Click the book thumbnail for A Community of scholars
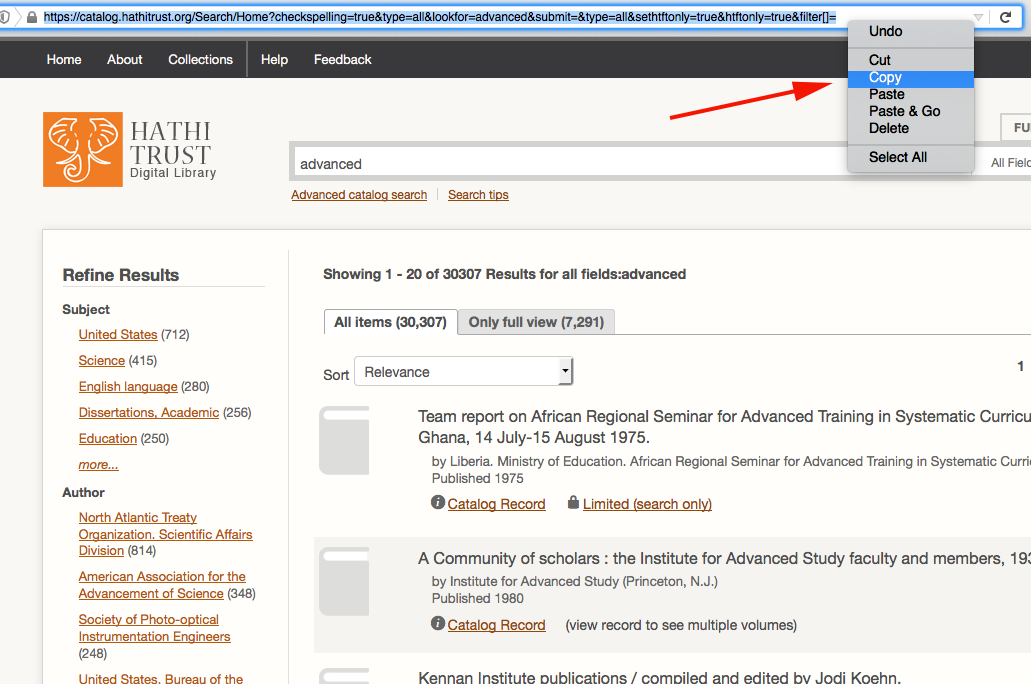The height and width of the screenshot is (684, 1031). [344, 581]
